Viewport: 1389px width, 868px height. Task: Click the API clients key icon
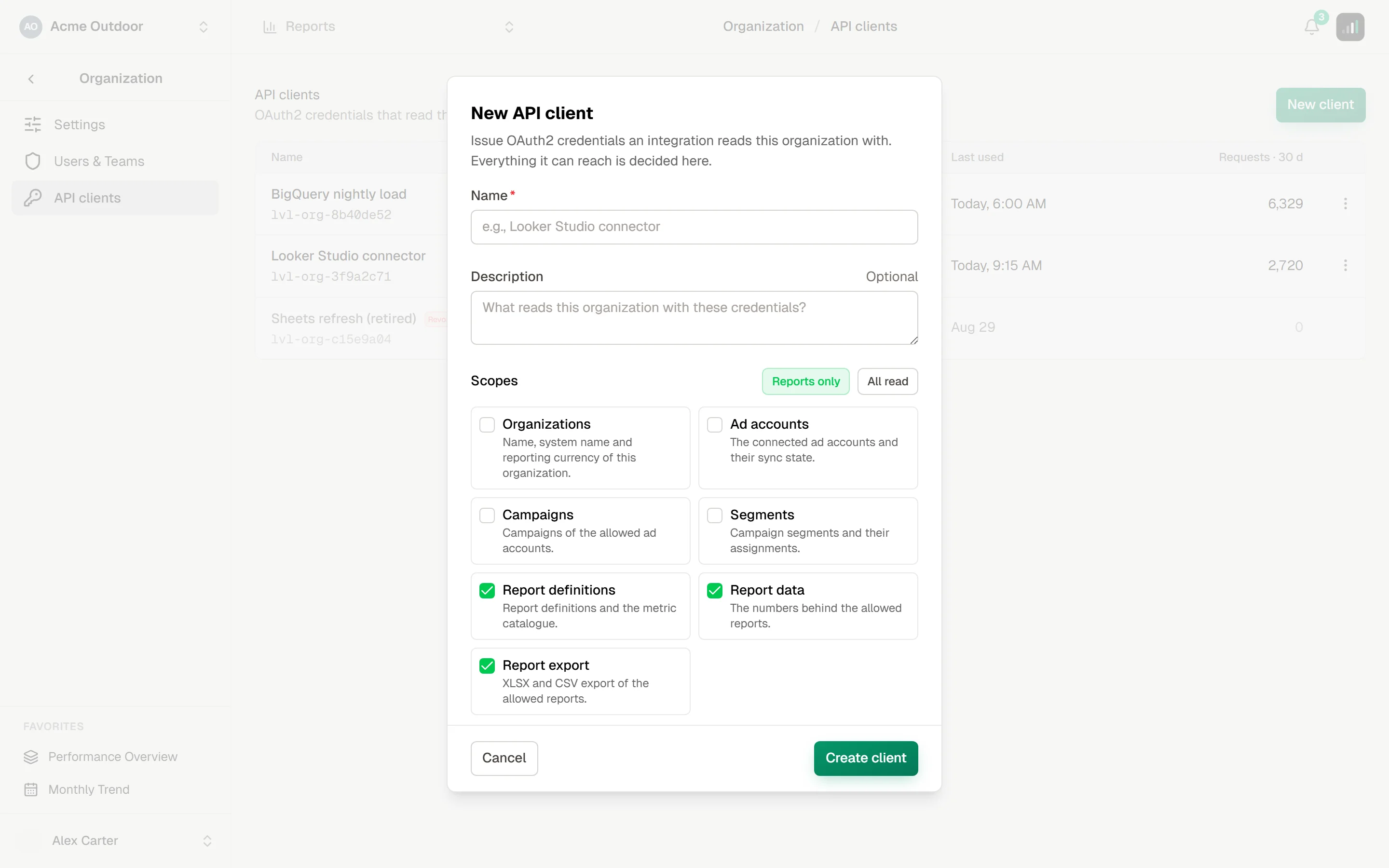33,198
